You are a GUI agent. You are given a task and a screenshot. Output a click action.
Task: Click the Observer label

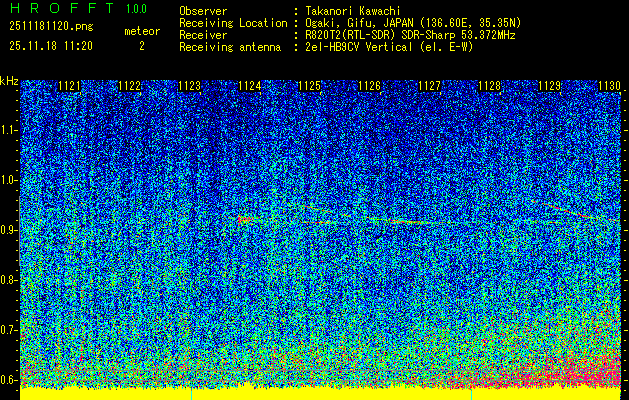point(203,11)
